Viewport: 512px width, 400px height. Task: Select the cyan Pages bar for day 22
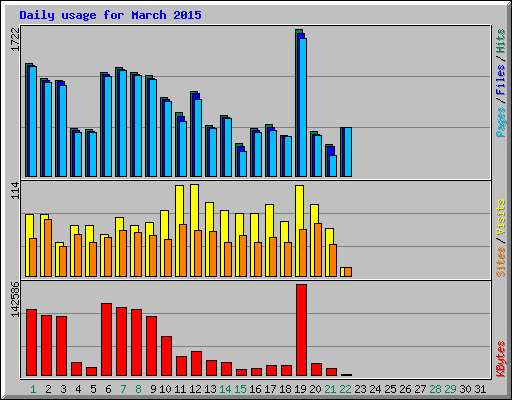click(348, 152)
